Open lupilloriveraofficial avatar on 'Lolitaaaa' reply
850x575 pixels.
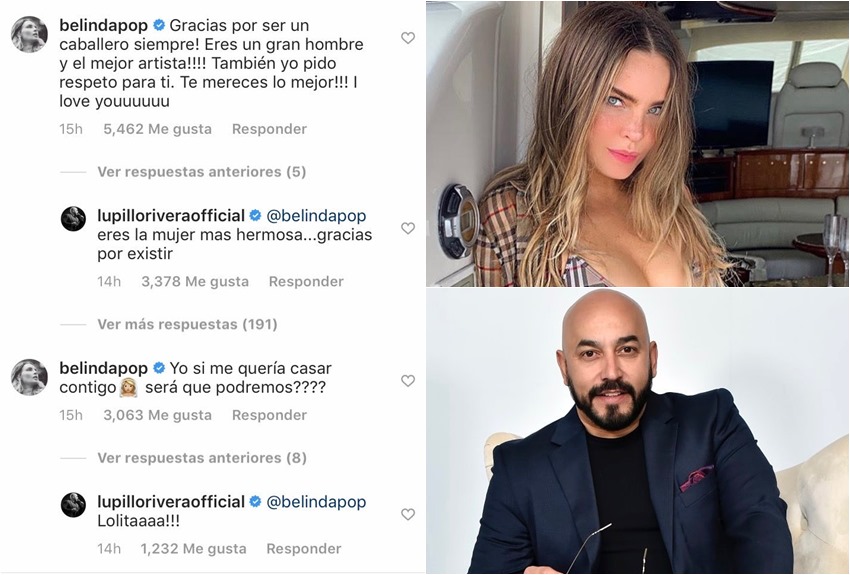[73, 505]
